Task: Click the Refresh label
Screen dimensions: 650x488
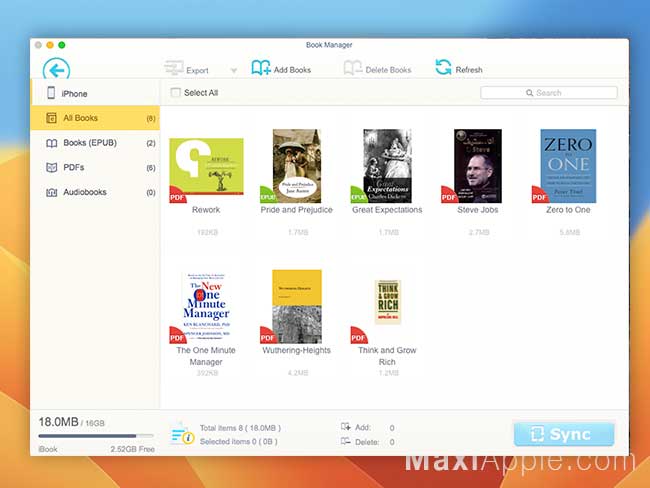Action: click(x=469, y=70)
